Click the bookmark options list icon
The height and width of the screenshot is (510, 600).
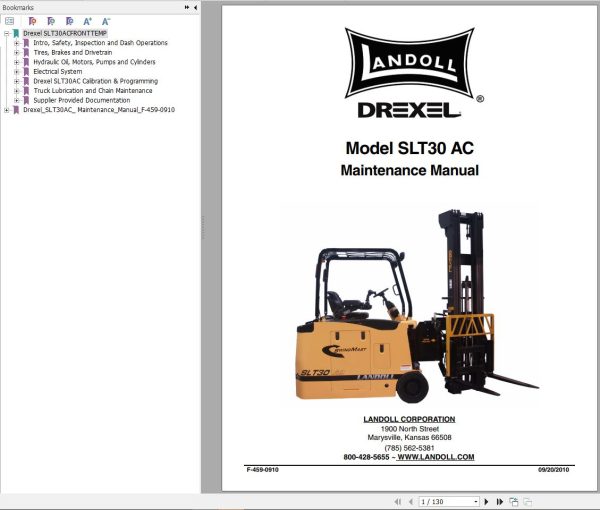click(x=10, y=21)
